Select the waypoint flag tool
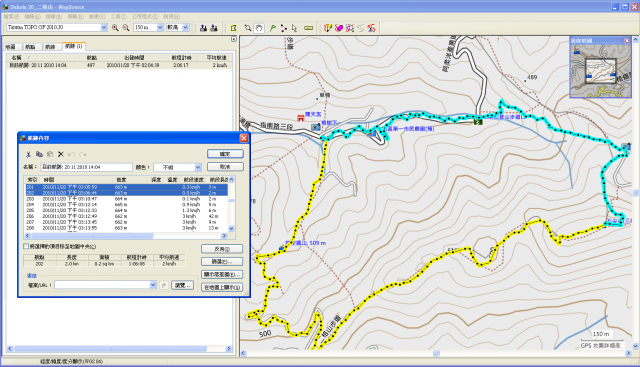 (272, 28)
